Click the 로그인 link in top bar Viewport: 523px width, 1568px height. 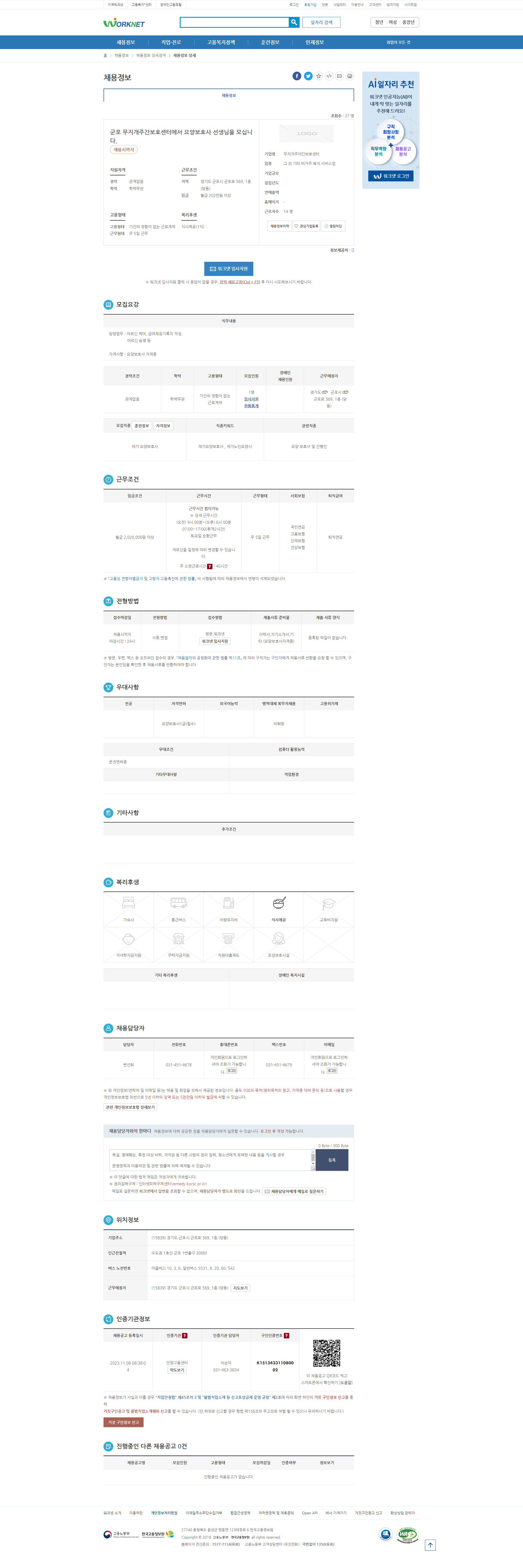pos(294,5)
